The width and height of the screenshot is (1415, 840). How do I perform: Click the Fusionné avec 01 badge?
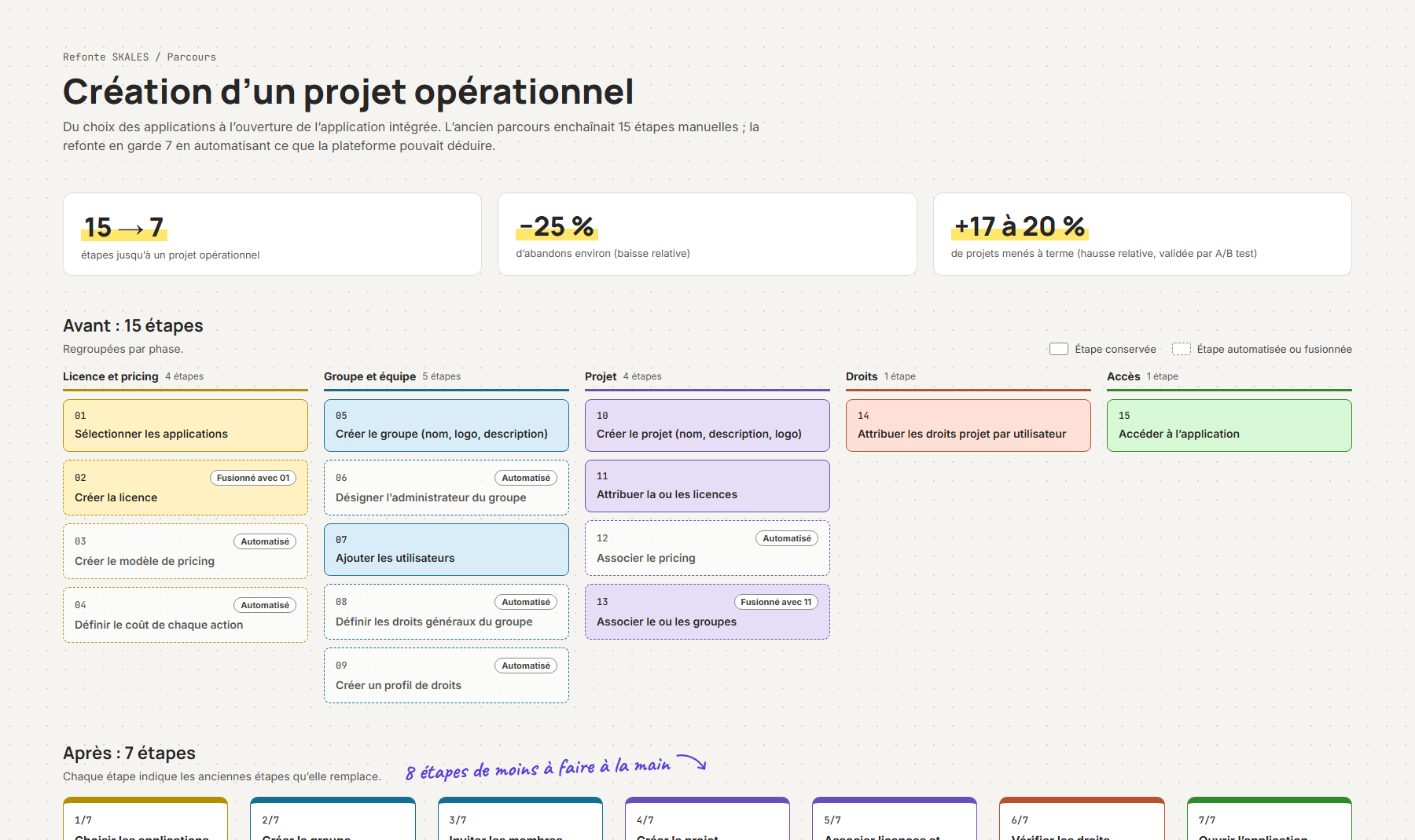pos(253,478)
